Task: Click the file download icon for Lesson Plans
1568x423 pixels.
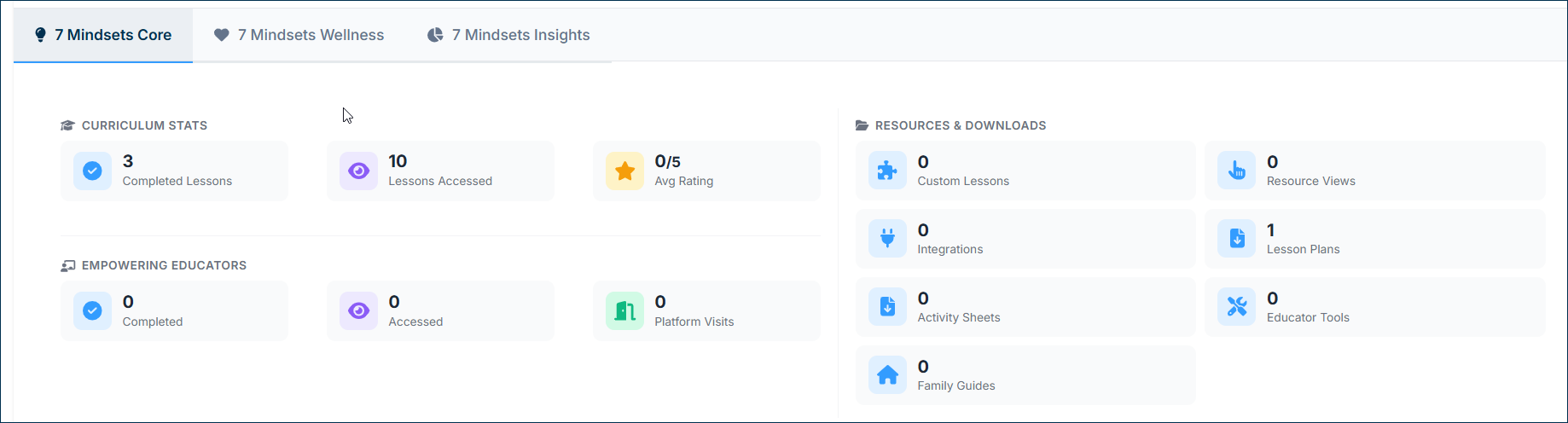Action: (x=1237, y=239)
